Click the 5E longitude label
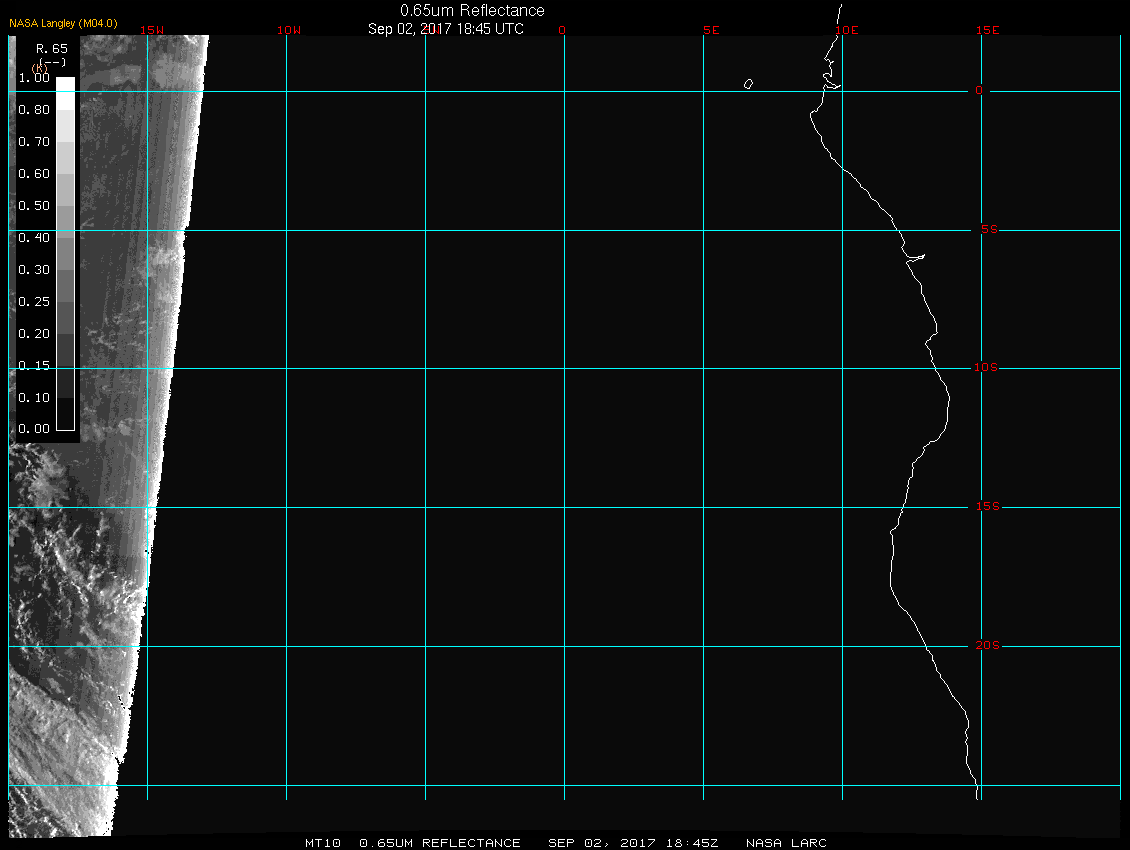The image size is (1130, 850). (x=711, y=30)
